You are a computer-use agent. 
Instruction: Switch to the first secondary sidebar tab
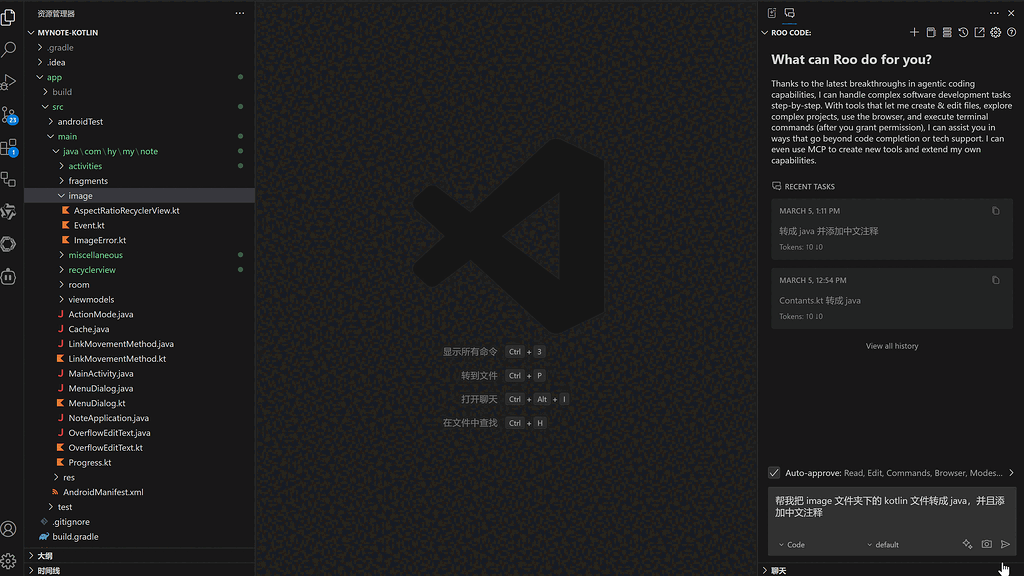coord(772,13)
